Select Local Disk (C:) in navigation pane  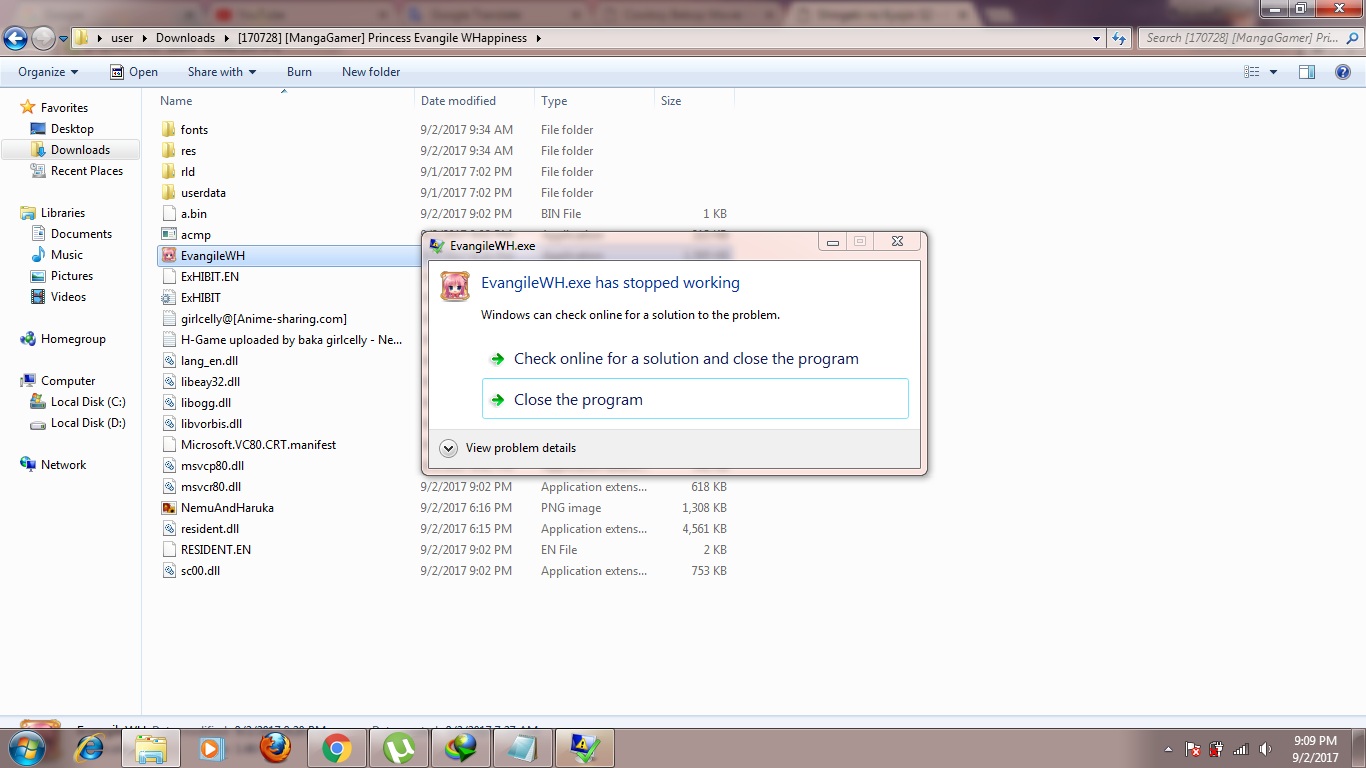click(88, 402)
